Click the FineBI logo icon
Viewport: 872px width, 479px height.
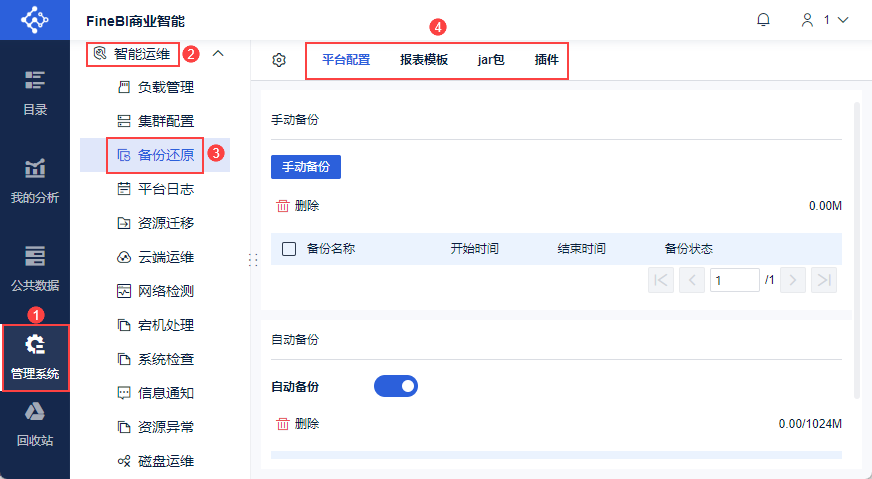[x=35, y=20]
